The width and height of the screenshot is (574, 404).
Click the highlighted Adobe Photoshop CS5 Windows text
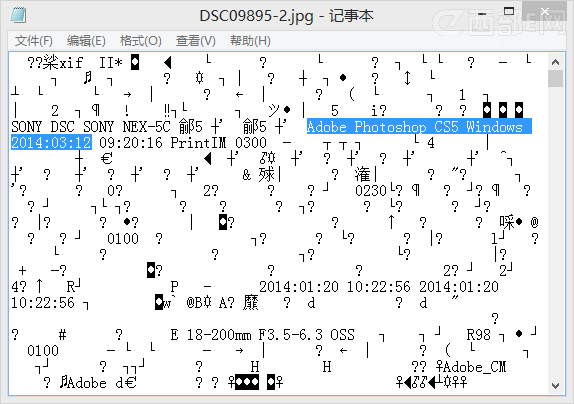419,127
